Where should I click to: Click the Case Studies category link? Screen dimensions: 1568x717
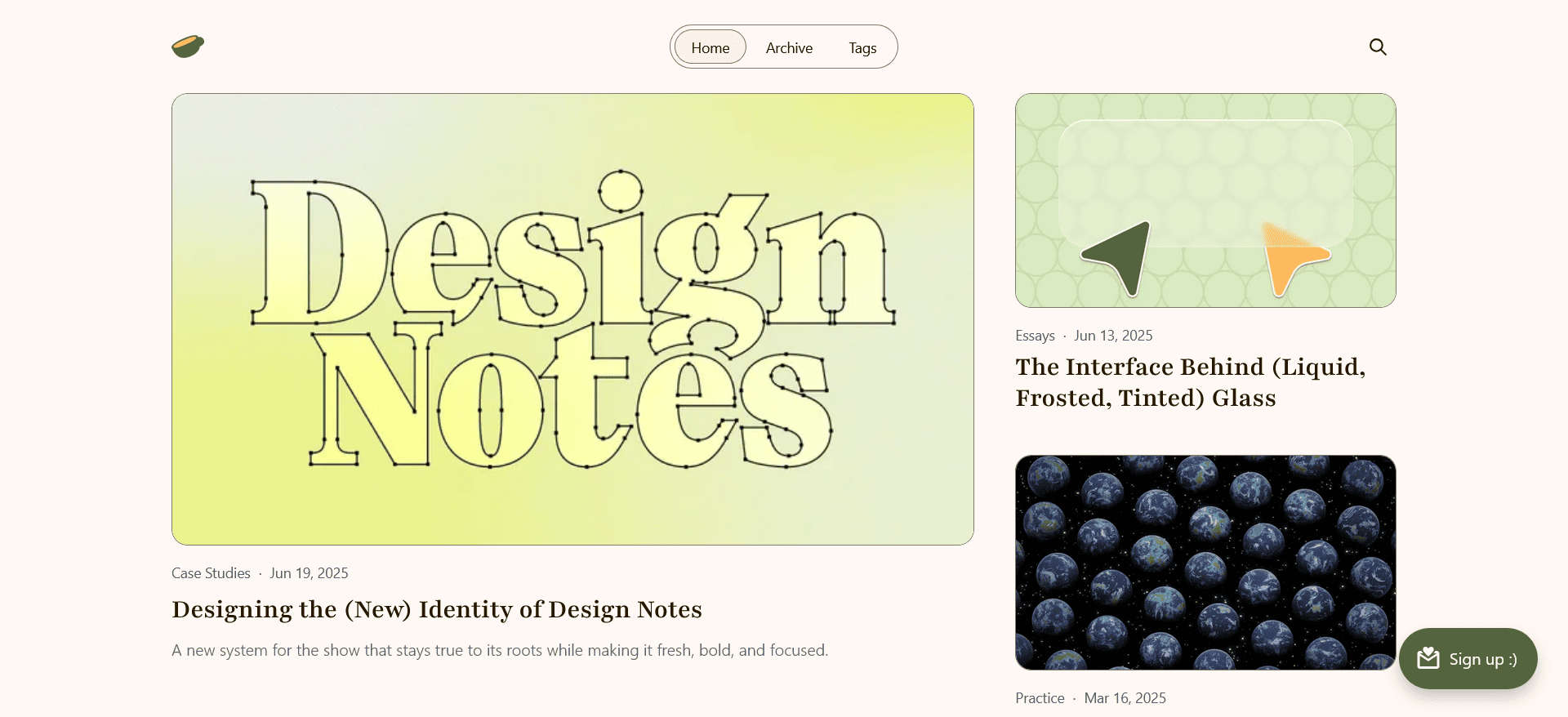tap(211, 573)
